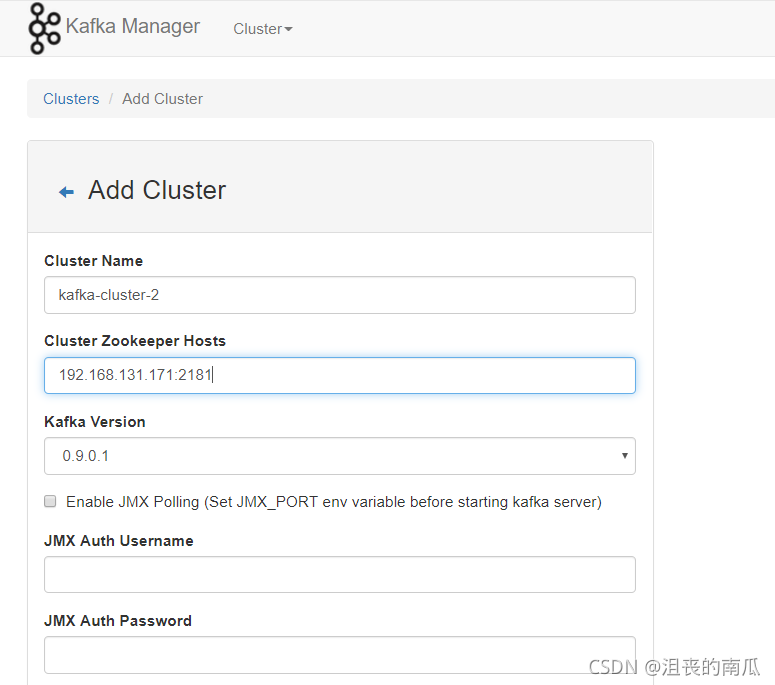Focus the Cluster Zookeeper Hosts field
775x685 pixels.
click(340, 375)
